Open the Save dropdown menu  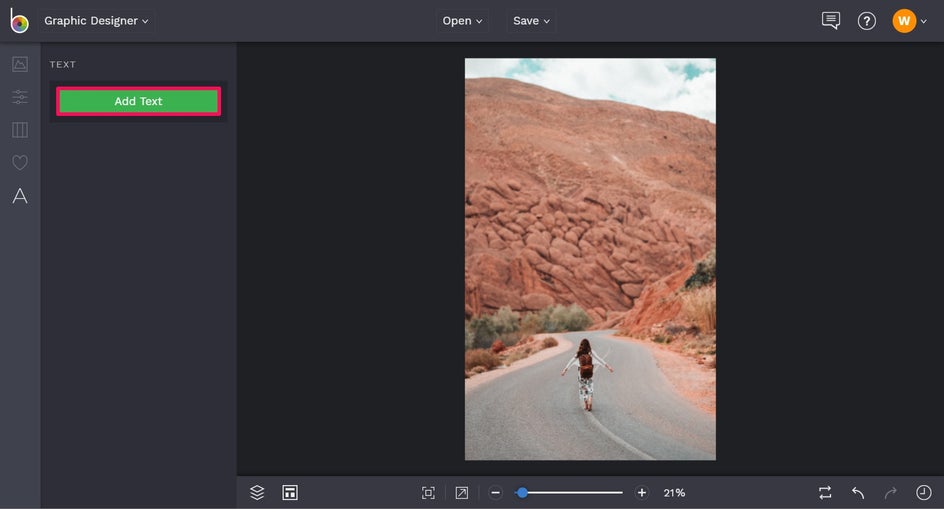(x=531, y=20)
